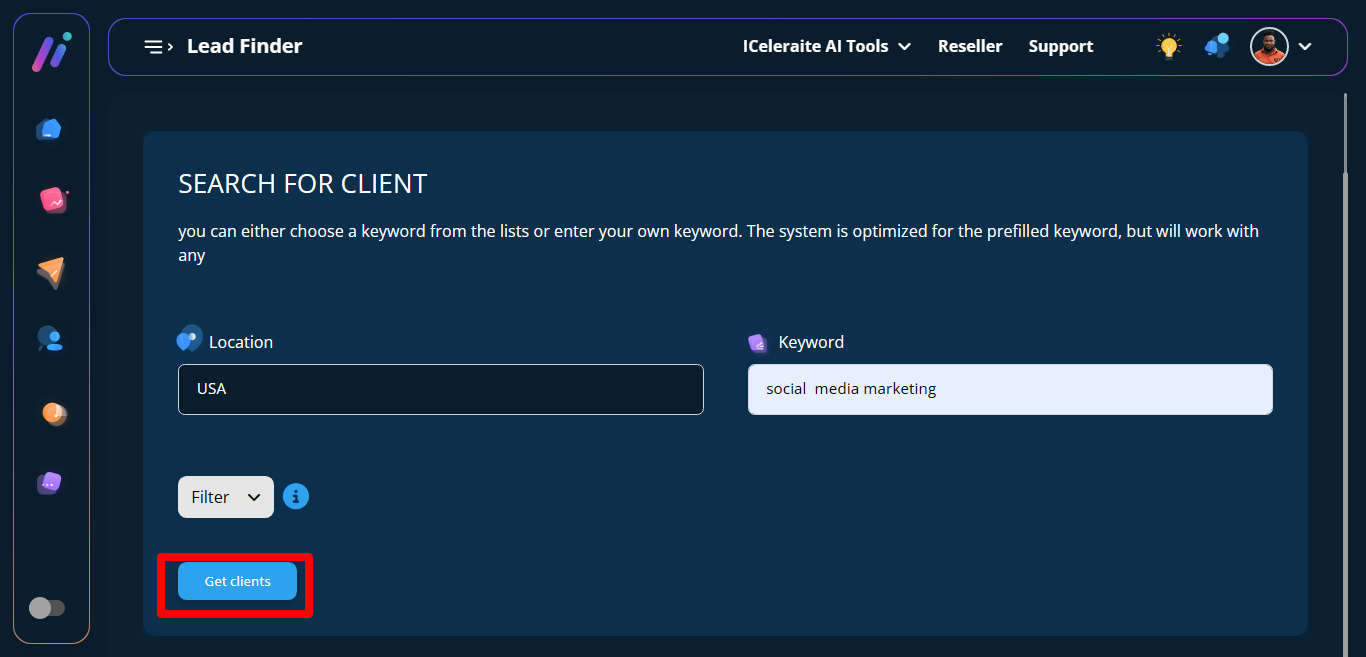1366x657 pixels.
Task: Open the pink chart sidebar icon
Action: tap(52, 200)
